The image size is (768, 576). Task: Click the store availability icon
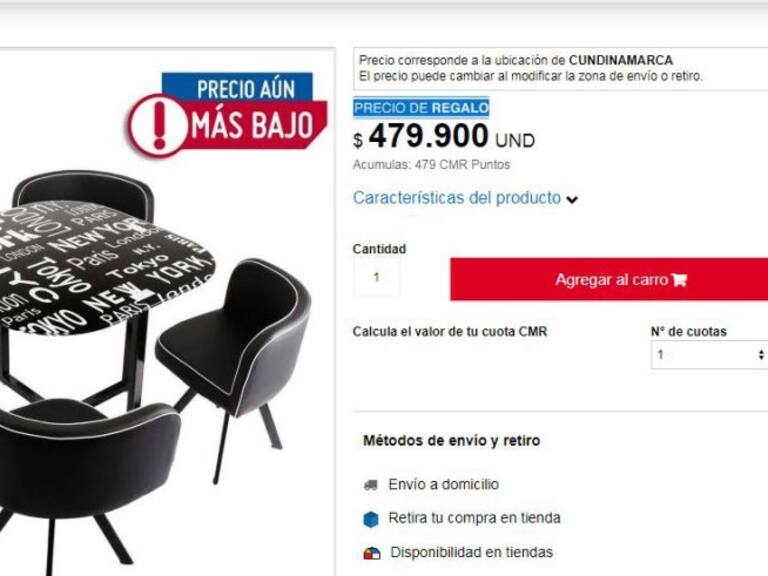(372, 553)
